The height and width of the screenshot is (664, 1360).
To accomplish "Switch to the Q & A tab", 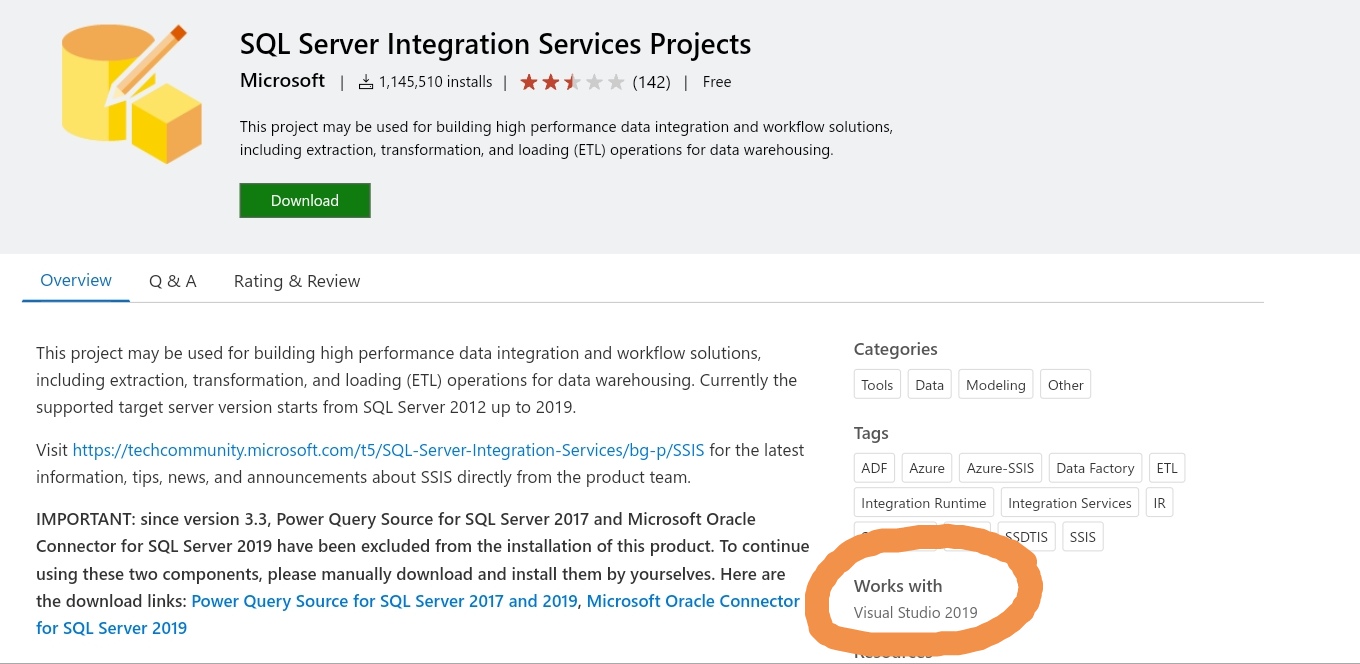I will coord(173,281).
